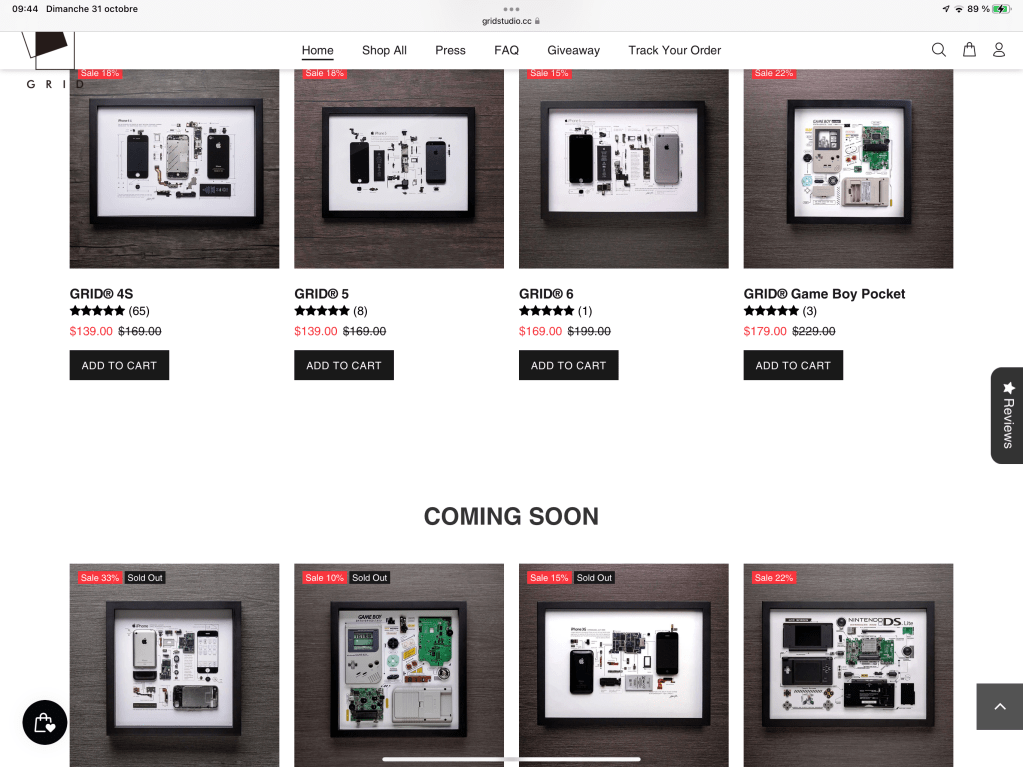
Task: Open the wishlist bag heart icon
Action: 45,722
